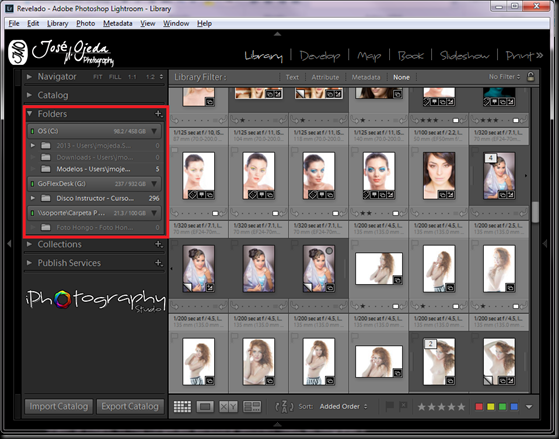Expand the Collections panel
The height and width of the screenshot is (439, 559).
[x=29, y=244]
